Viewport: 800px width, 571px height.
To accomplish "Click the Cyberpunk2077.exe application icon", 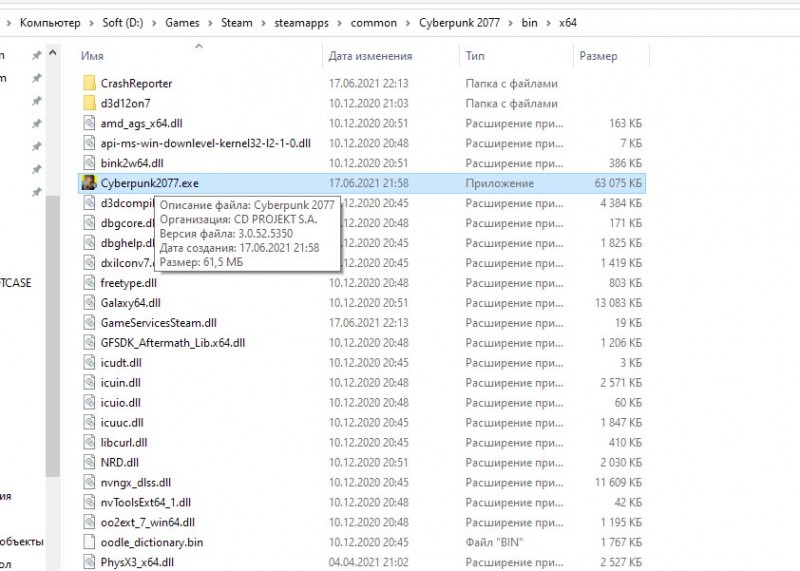I will pos(89,183).
